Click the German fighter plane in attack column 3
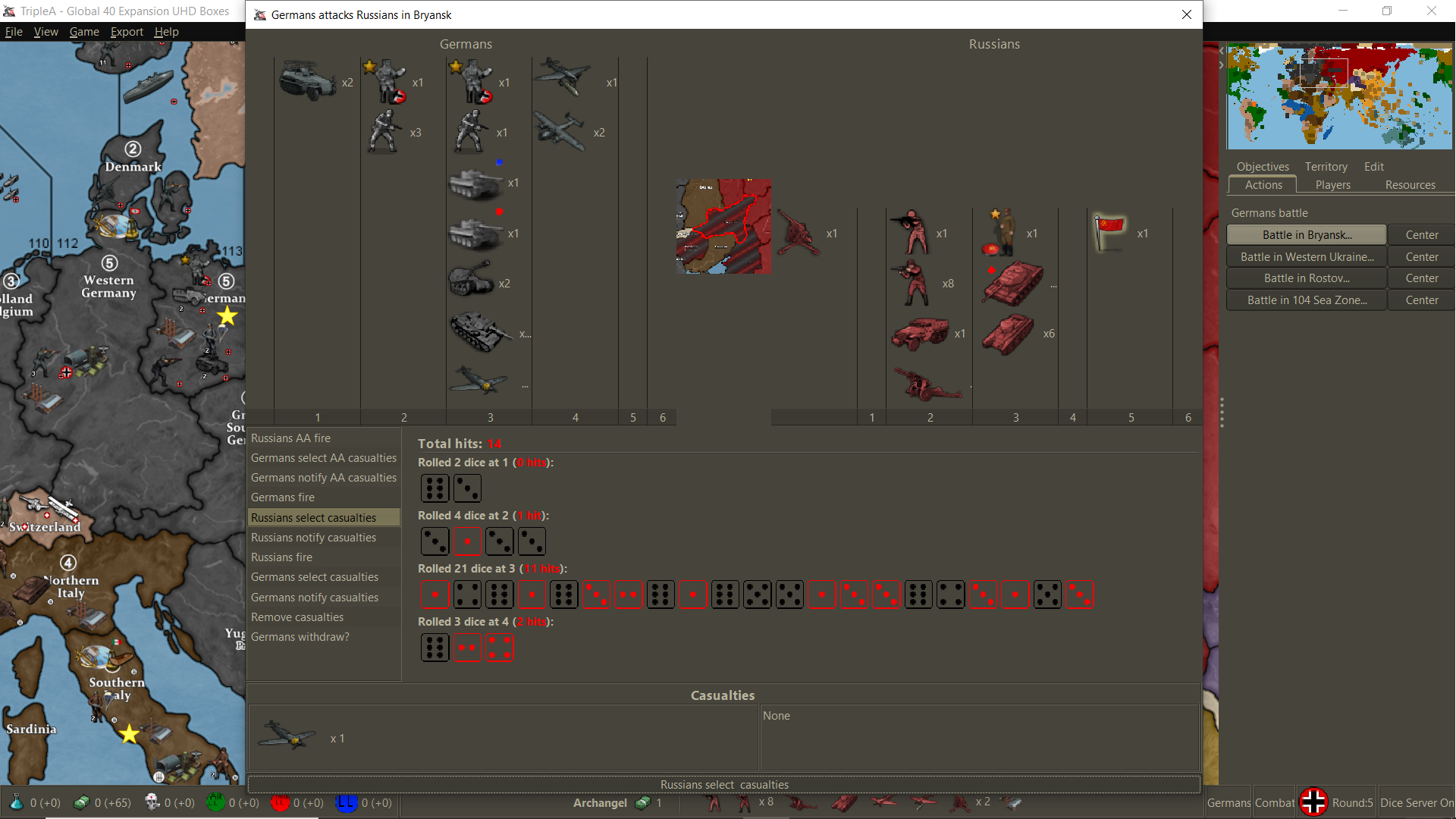The image size is (1456, 819). pyautogui.click(x=479, y=380)
